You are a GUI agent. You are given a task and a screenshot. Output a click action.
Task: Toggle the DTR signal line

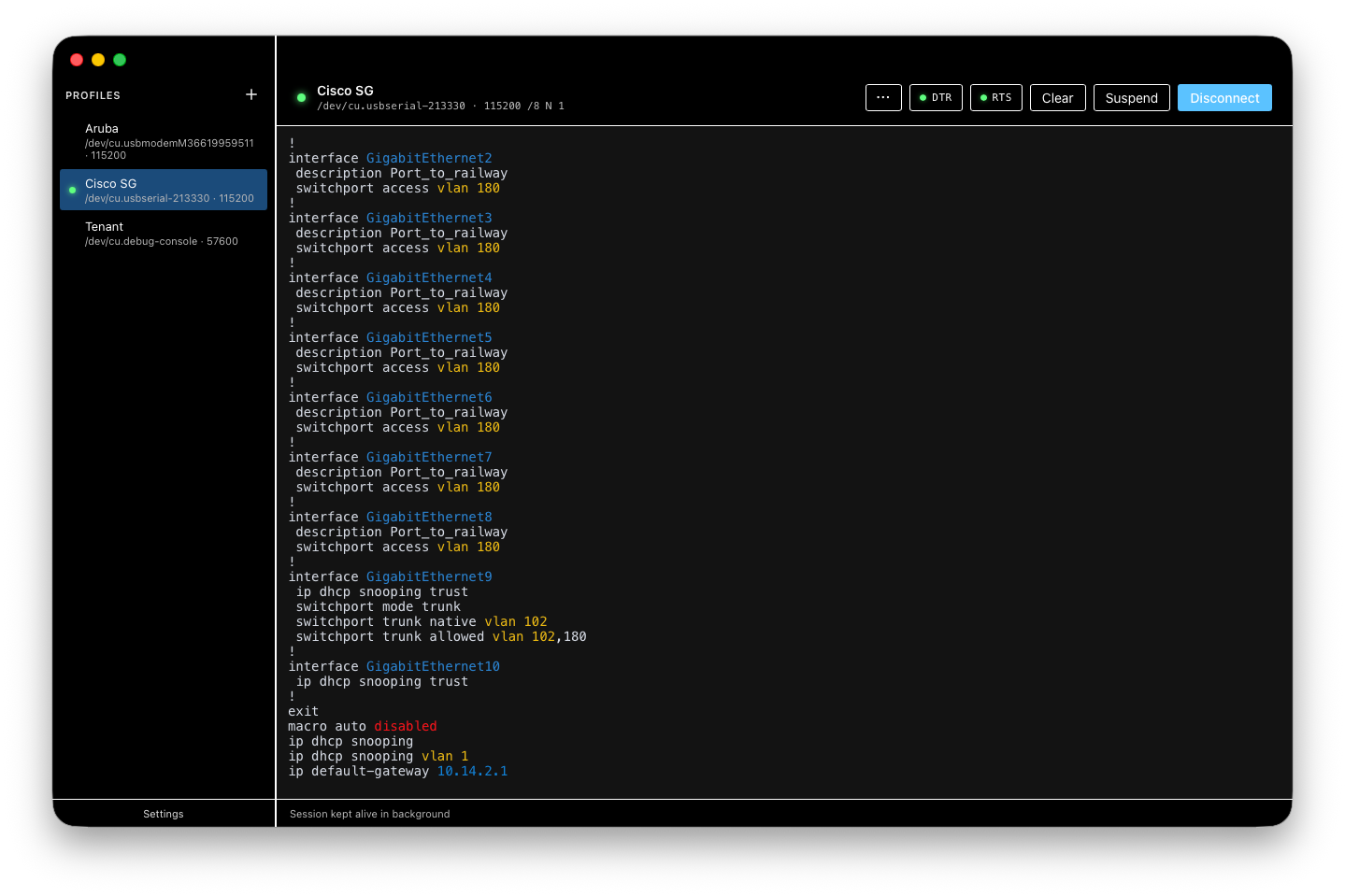(936, 98)
